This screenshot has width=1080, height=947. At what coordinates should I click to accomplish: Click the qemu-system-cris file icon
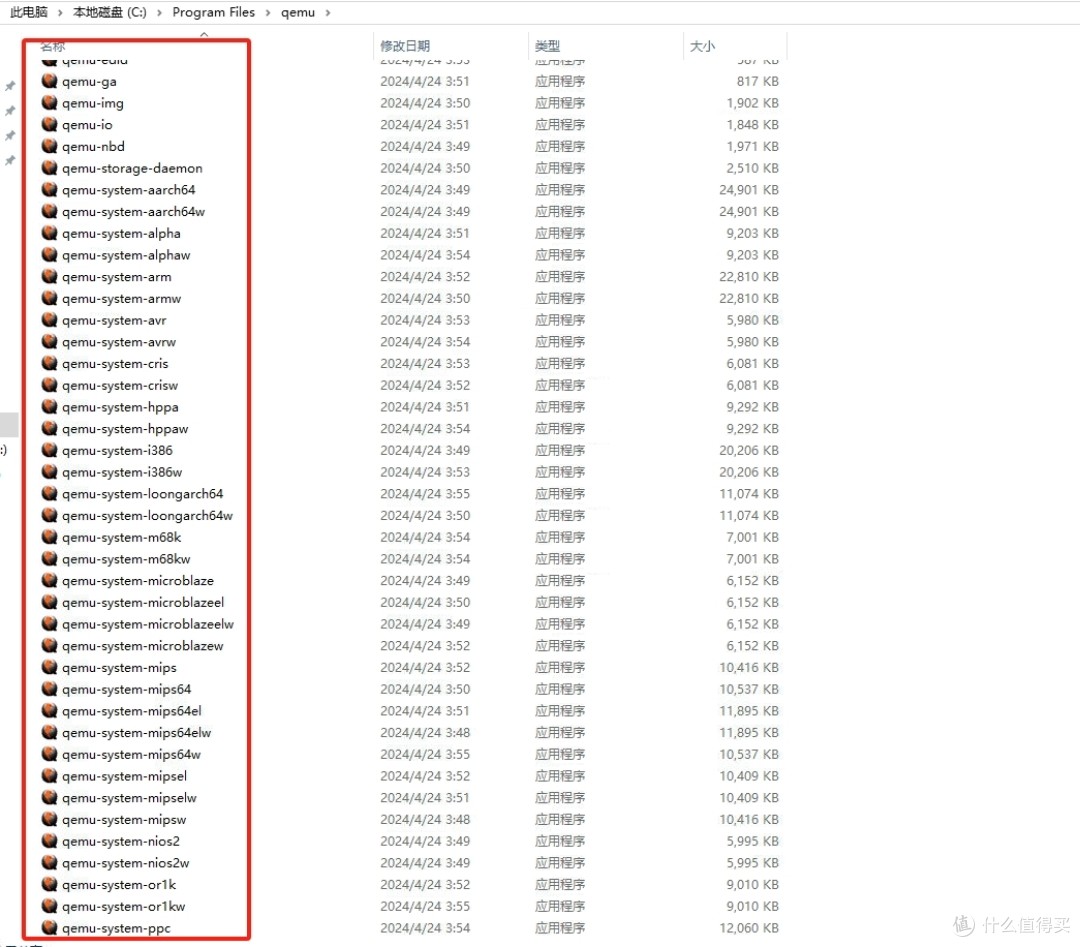pyautogui.click(x=49, y=363)
